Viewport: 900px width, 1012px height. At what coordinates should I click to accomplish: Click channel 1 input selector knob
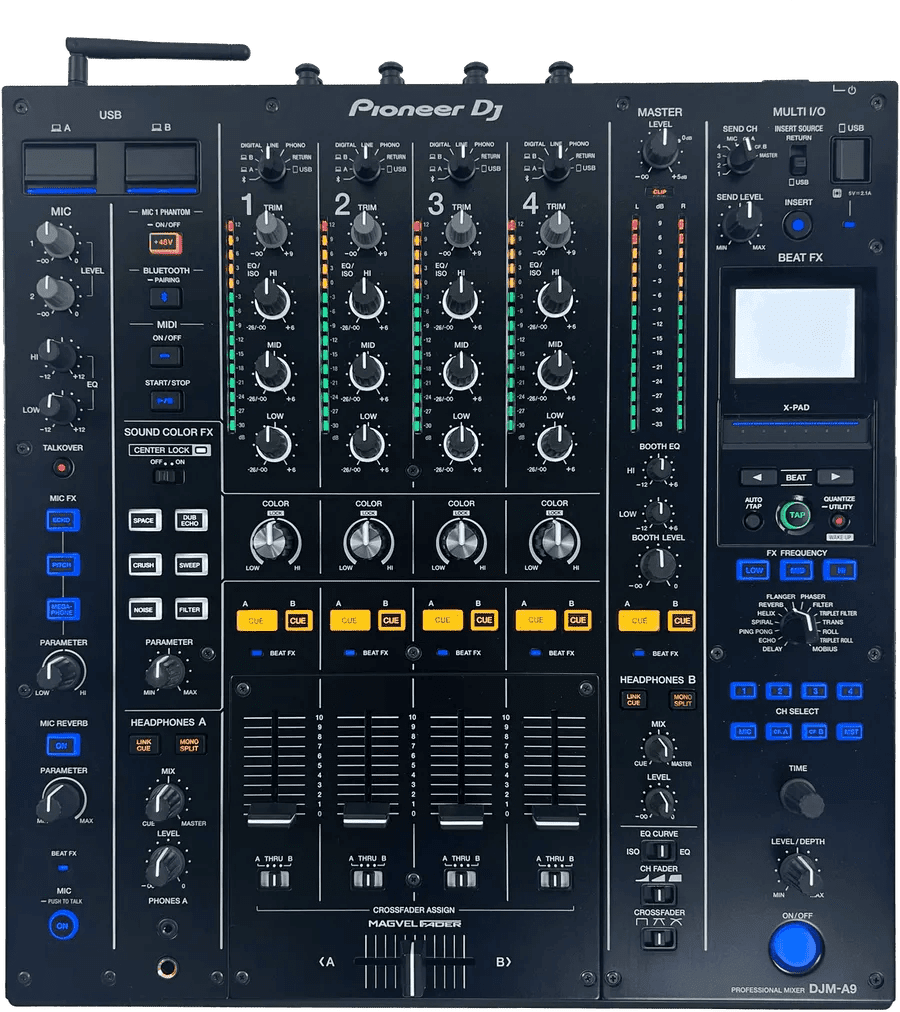tap(272, 167)
